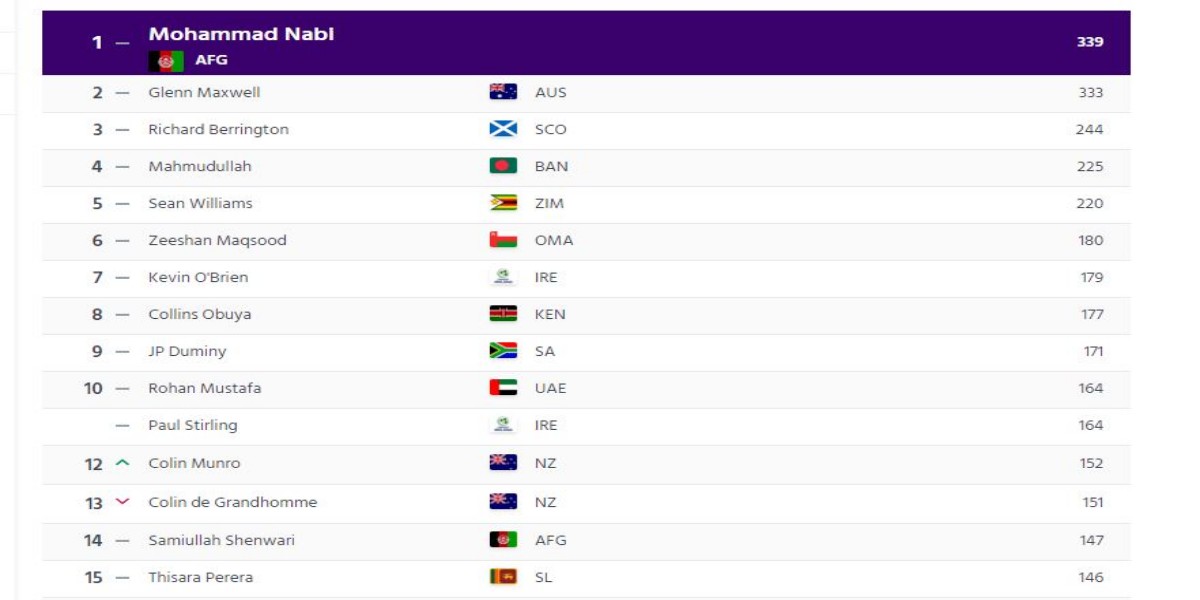1200x600 pixels.
Task: Click the South Africa flag for JP Duminy
Action: pos(503,351)
